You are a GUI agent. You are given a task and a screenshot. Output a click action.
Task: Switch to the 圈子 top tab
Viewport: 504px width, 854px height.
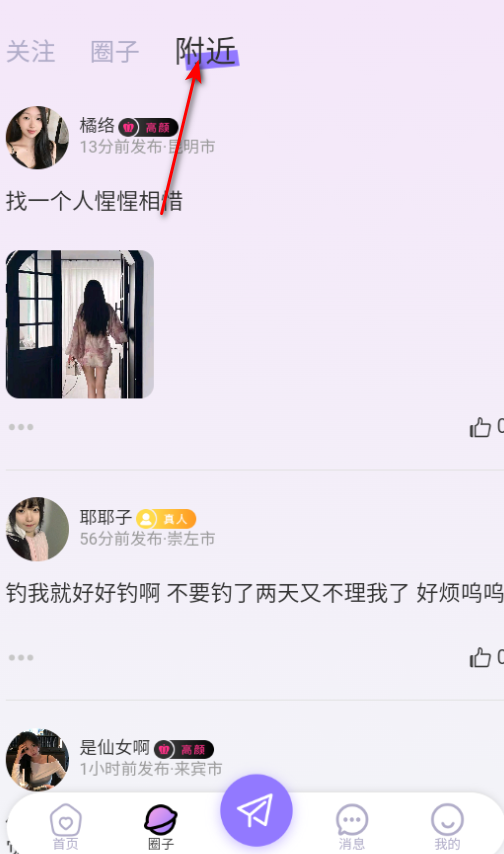coord(114,52)
